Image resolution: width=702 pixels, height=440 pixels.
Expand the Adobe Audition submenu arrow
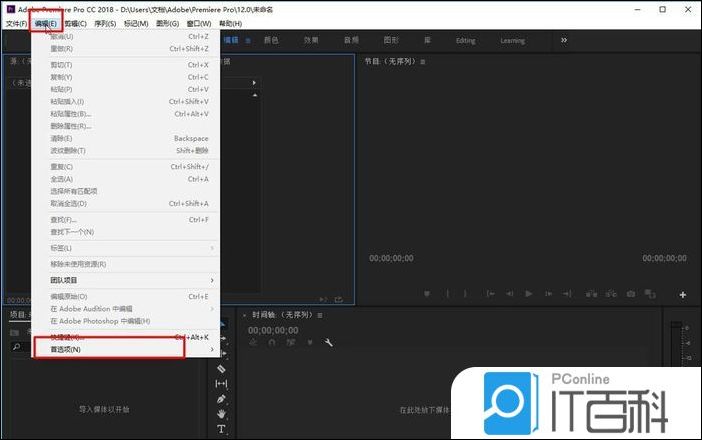212,309
